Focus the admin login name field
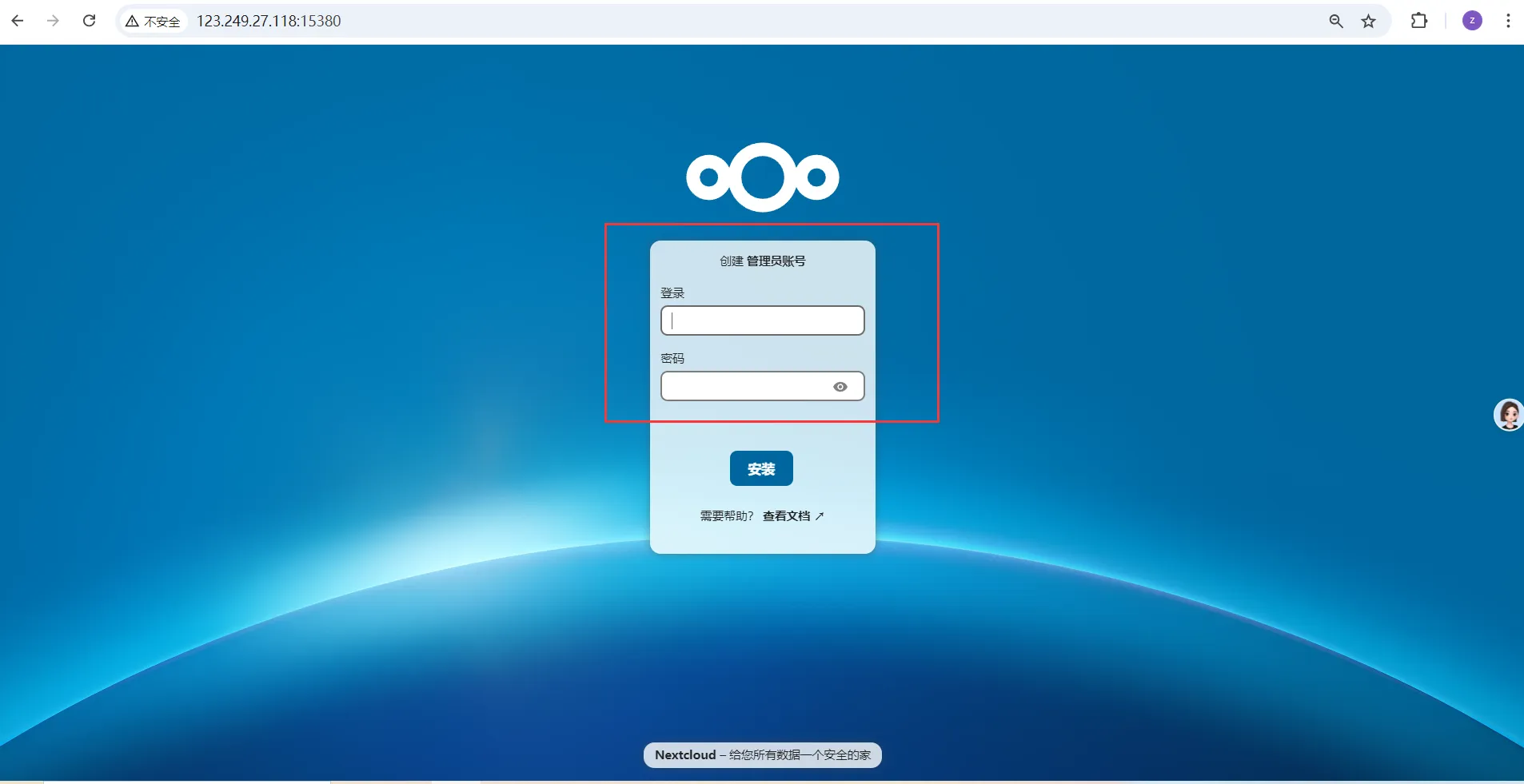This screenshot has height=784, width=1524. 763,320
